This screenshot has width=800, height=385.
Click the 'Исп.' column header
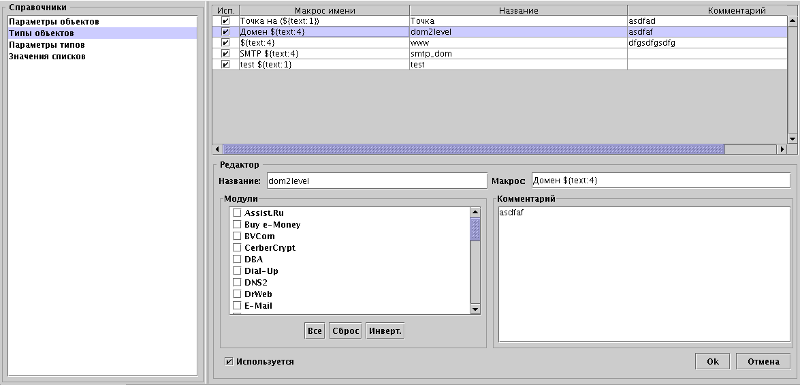226,11
